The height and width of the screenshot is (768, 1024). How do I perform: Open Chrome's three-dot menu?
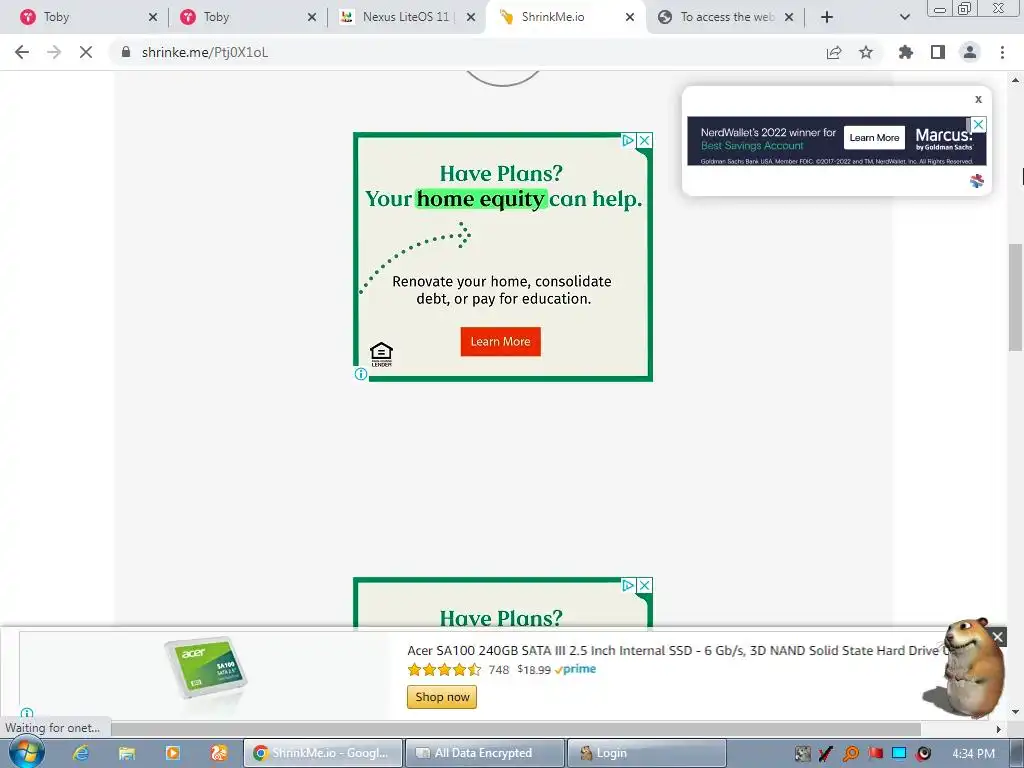point(1002,52)
